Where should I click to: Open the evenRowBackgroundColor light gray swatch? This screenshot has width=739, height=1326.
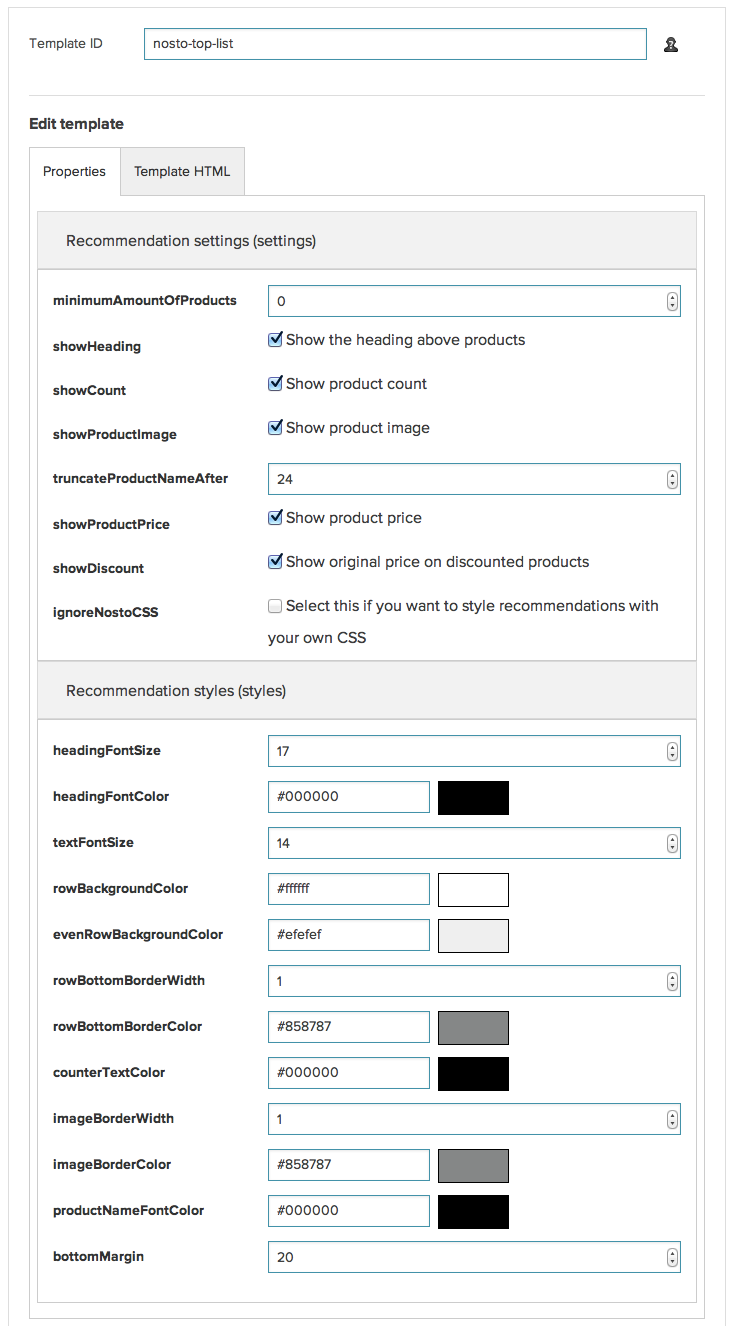pyautogui.click(x=473, y=936)
